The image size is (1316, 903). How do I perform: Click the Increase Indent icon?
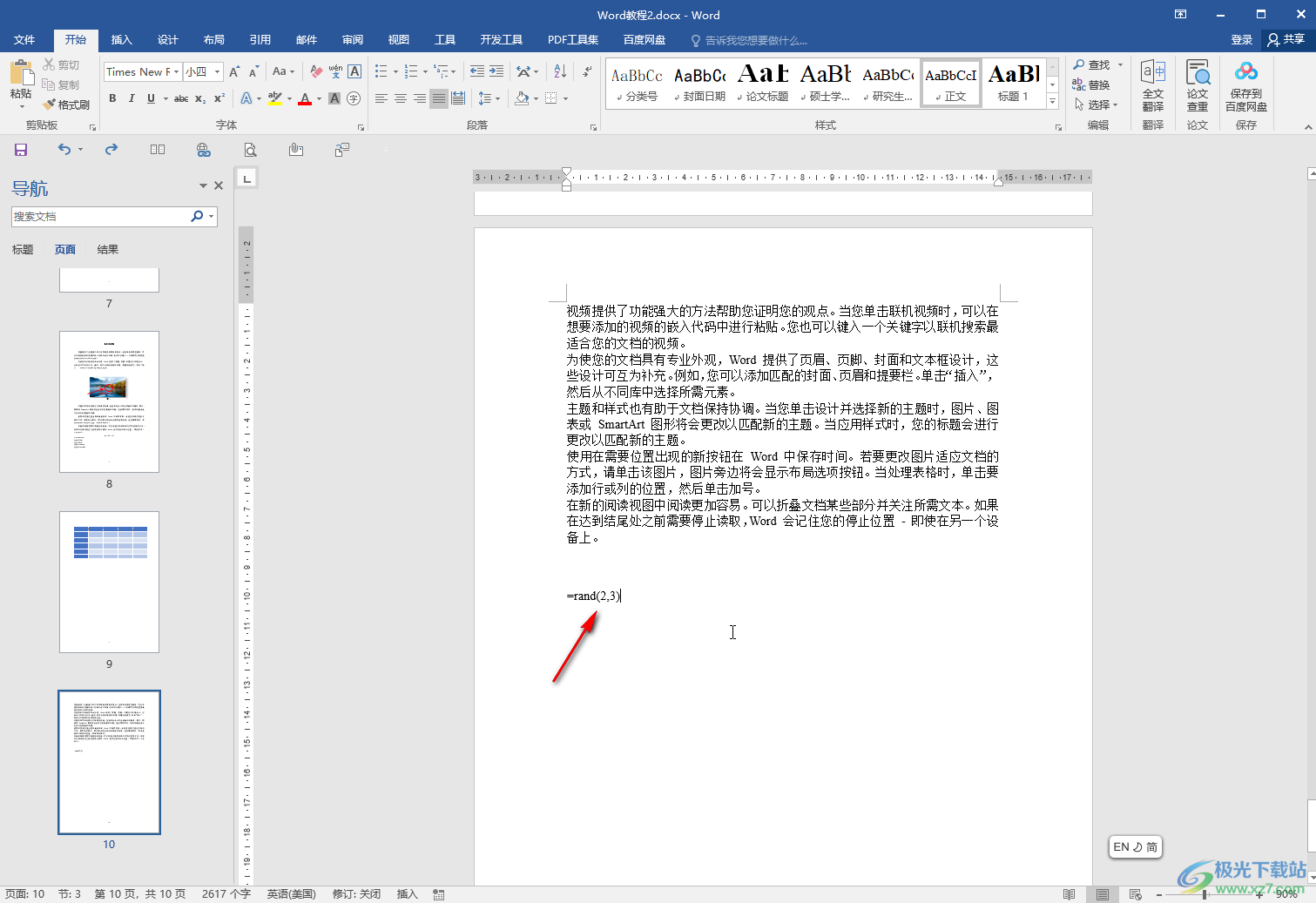496,71
